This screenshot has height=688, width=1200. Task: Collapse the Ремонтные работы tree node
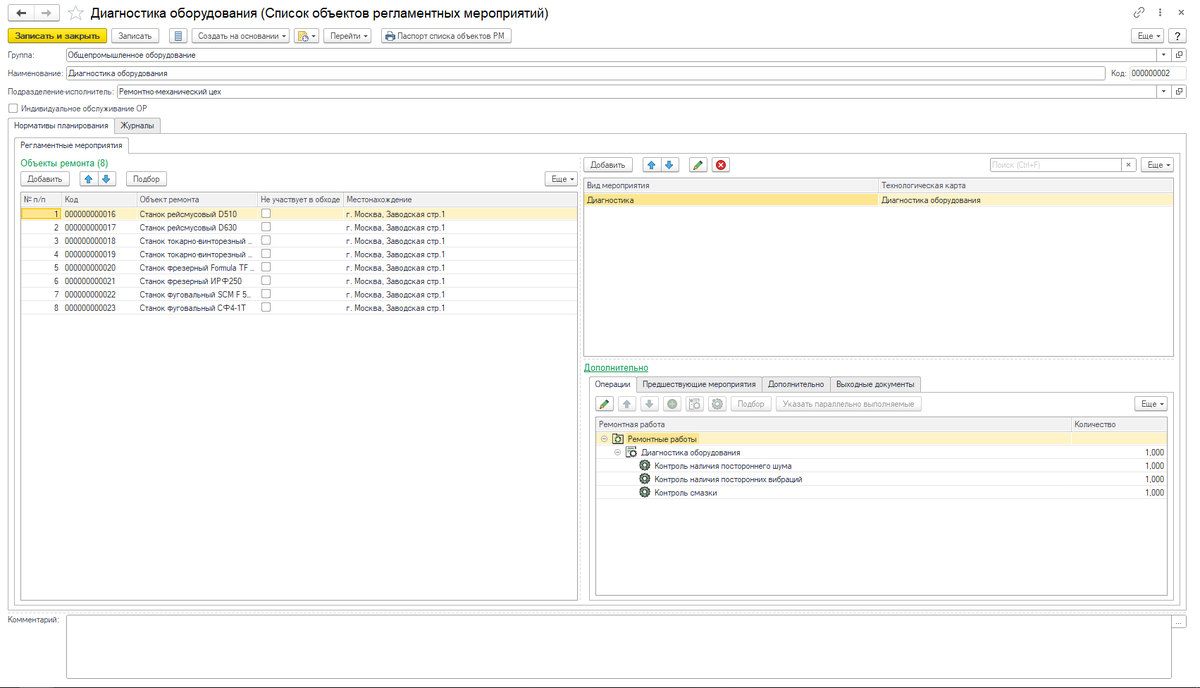tap(604, 439)
